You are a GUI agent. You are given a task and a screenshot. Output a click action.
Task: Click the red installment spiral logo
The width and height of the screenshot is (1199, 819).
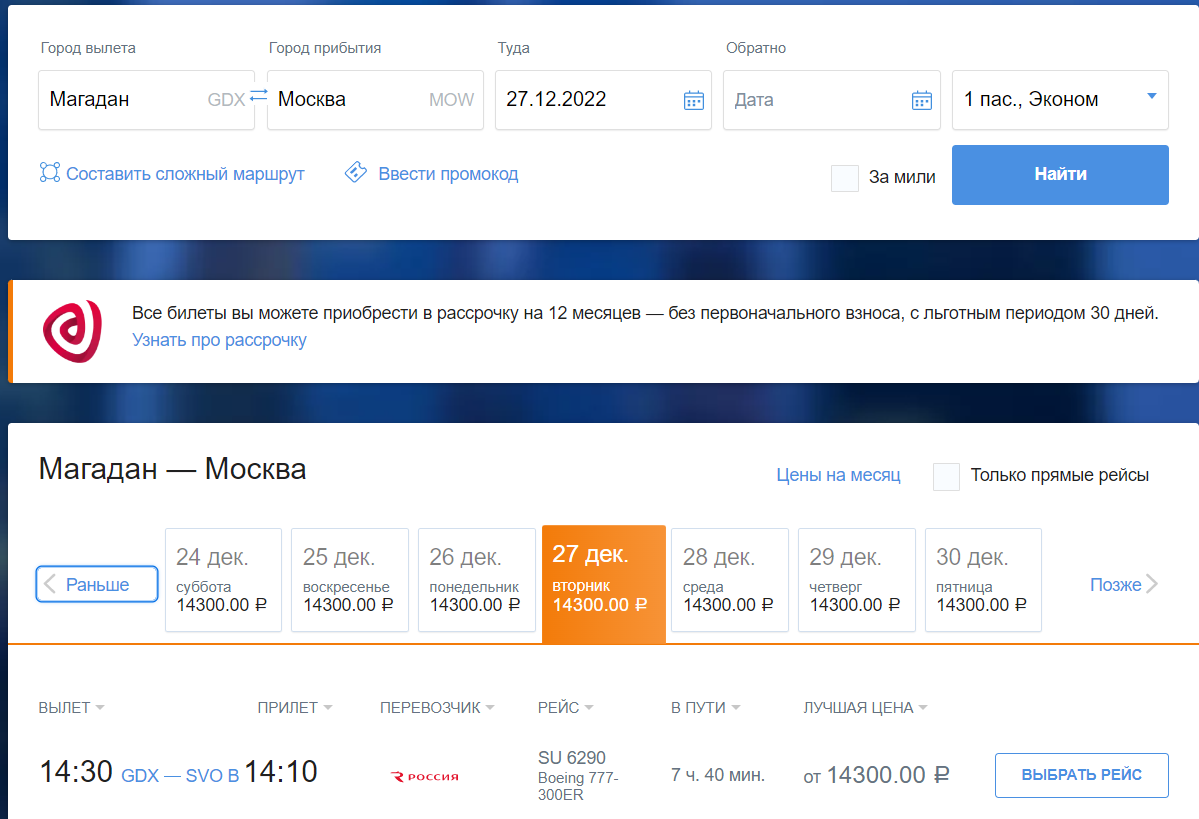[x=73, y=331]
